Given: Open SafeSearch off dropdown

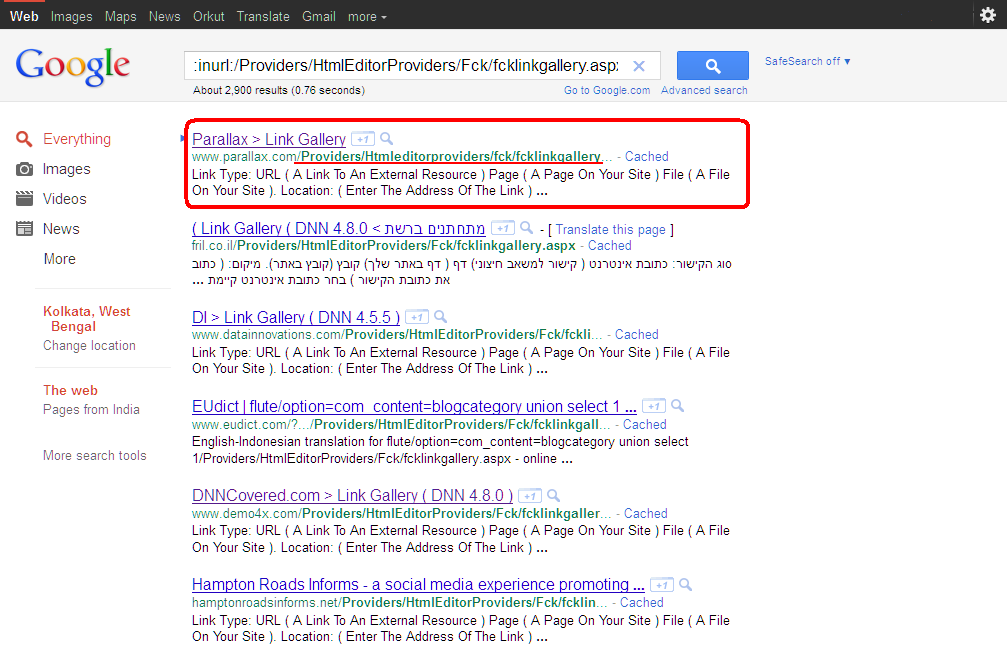Looking at the screenshot, I should [807, 61].
